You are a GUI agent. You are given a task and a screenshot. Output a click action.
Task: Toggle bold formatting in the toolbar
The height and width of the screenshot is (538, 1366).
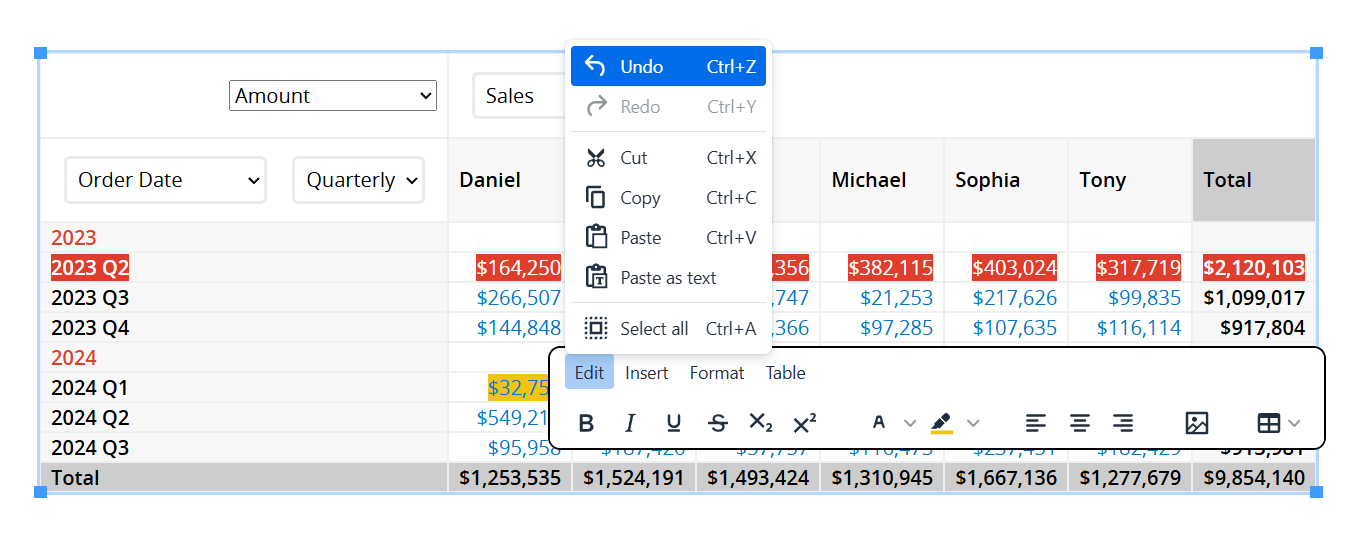[x=586, y=423]
